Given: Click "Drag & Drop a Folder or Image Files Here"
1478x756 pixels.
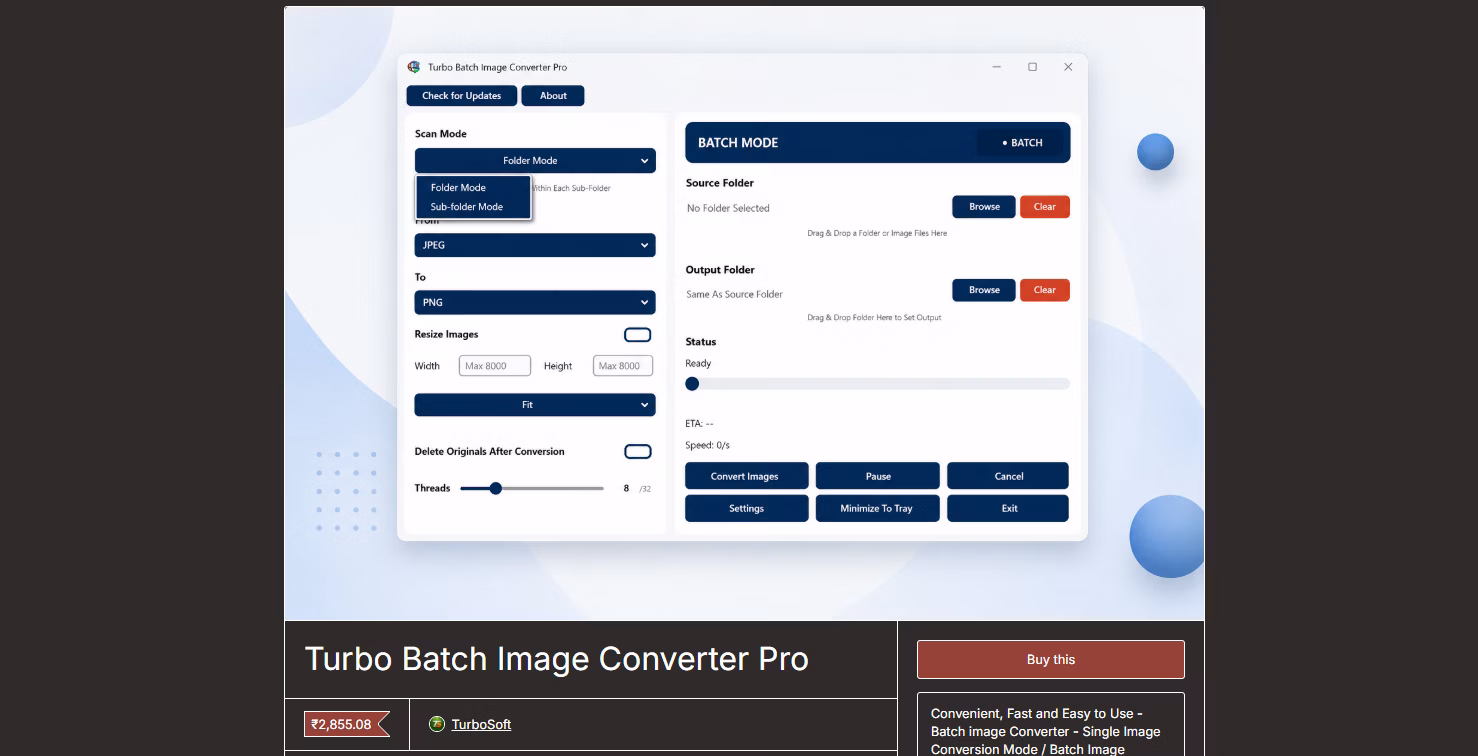Looking at the screenshot, I should 877,233.
